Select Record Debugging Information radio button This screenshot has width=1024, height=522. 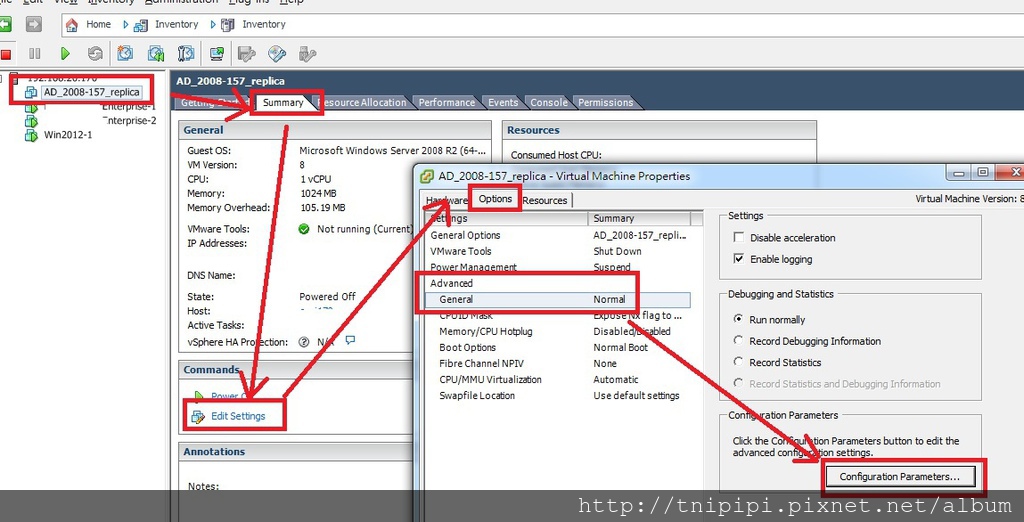[738, 340]
